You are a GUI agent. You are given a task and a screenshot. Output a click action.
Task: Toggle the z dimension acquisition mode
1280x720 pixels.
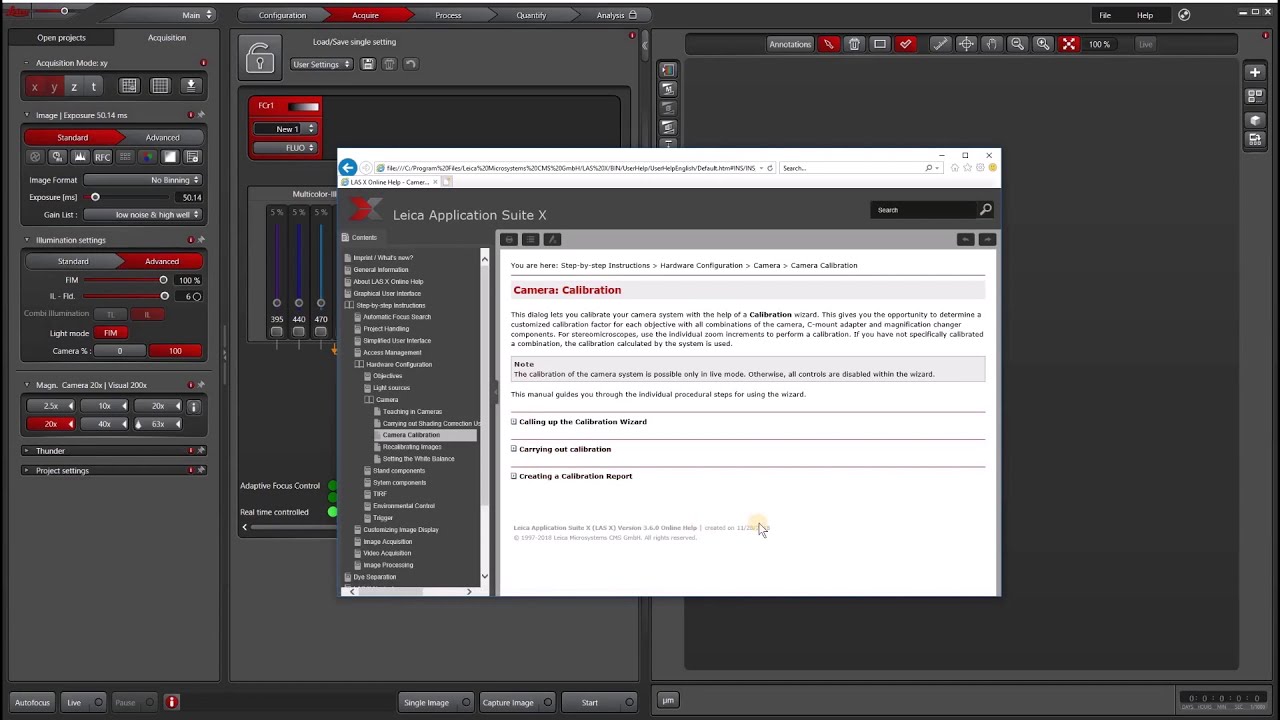click(74, 87)
